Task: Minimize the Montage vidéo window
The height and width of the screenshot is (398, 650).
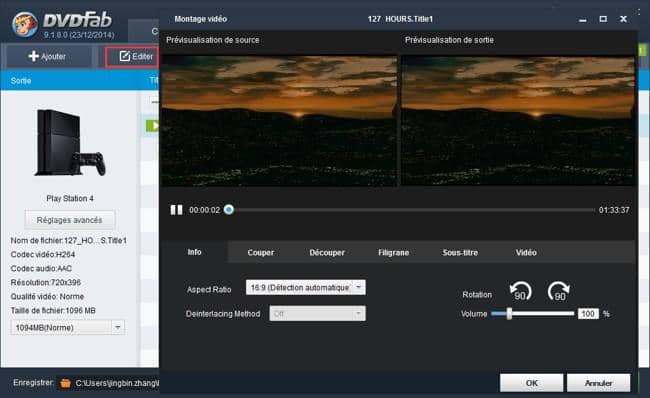Action: 583,19
